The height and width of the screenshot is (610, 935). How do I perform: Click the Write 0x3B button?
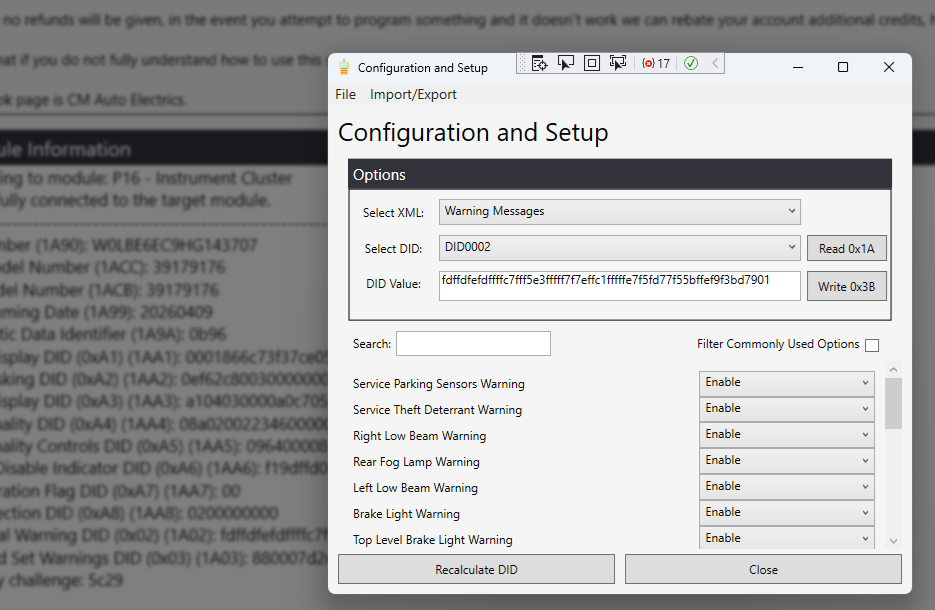pos(847,286)
